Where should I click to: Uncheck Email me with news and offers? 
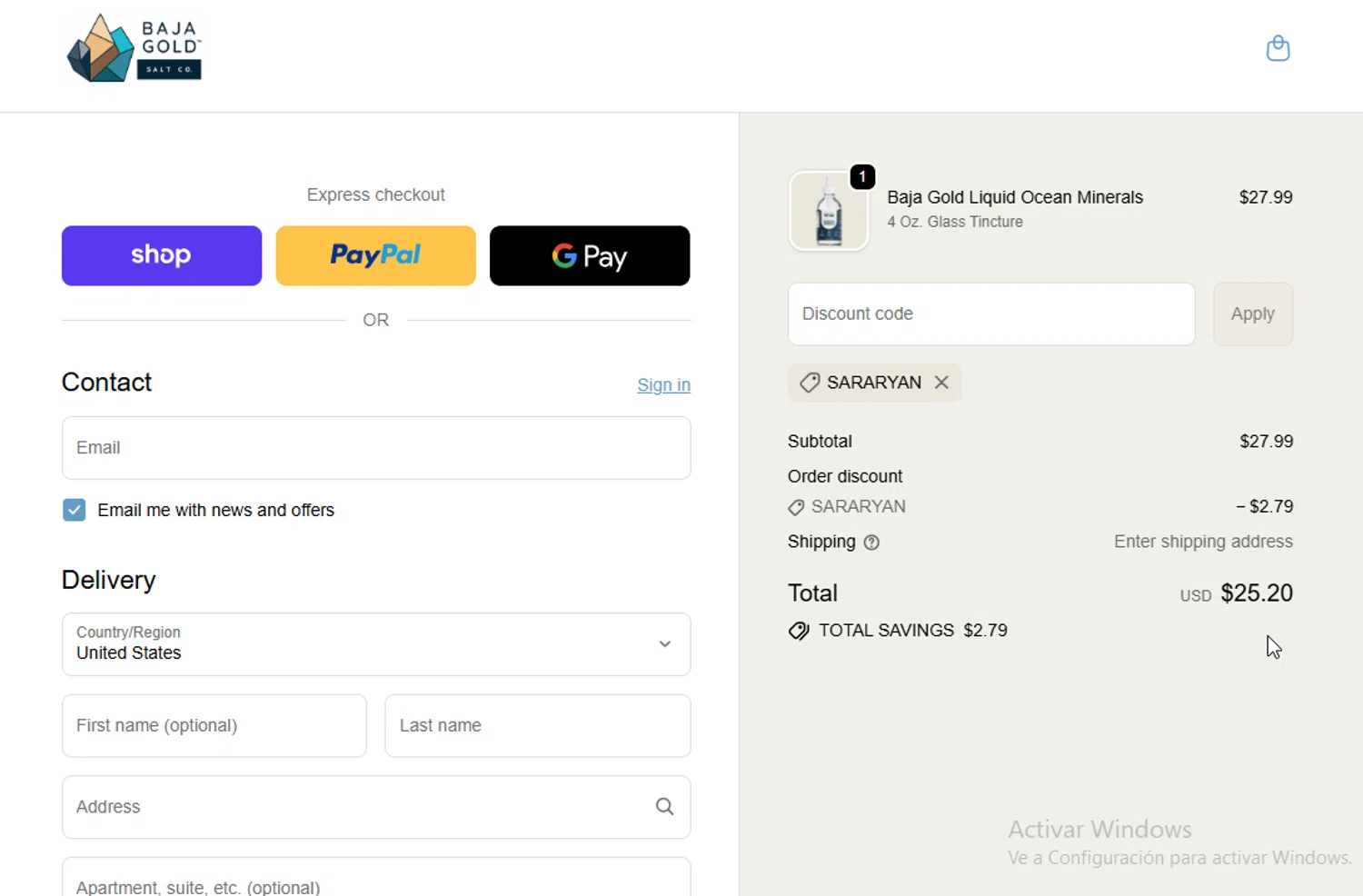coord(75,510)
